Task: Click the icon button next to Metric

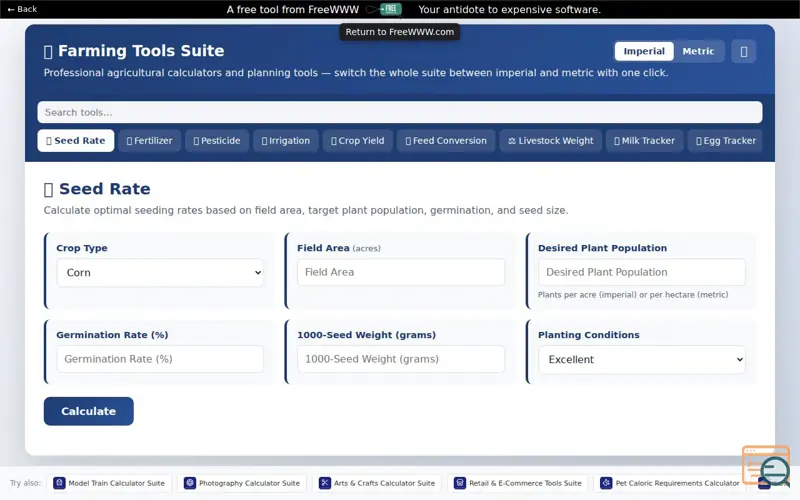Action: (x=743, y=52)
